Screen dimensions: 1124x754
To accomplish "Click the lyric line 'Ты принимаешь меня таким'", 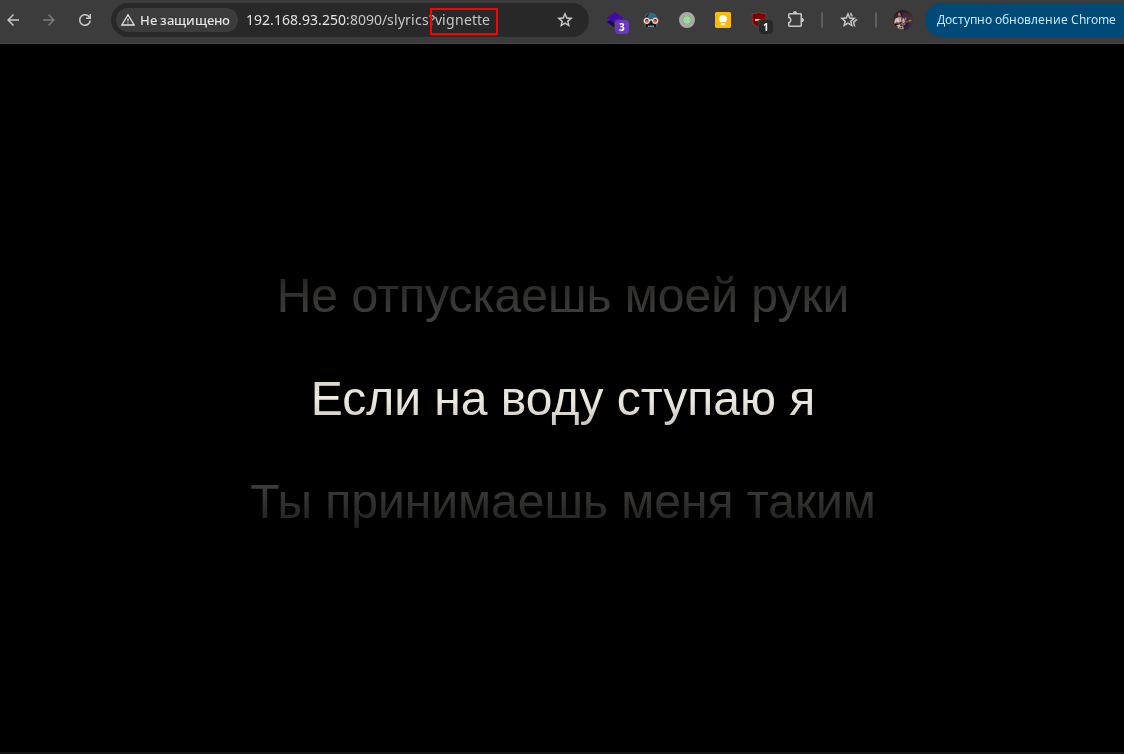I will click(x=562, y=502).
